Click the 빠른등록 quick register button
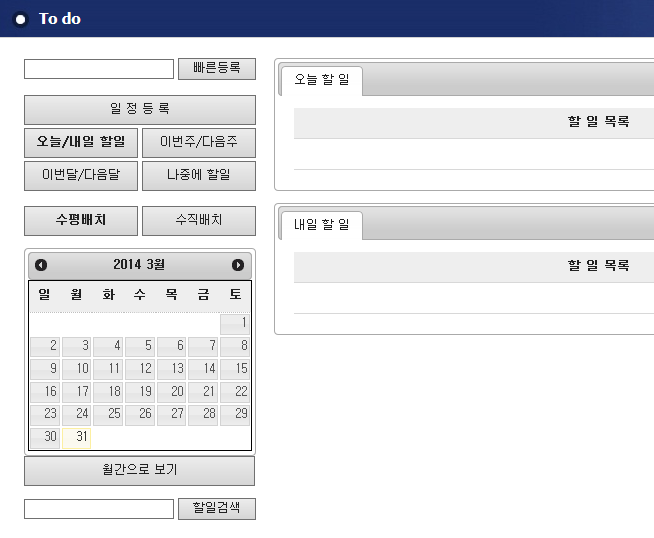654x538 pixels. point(216,69)
